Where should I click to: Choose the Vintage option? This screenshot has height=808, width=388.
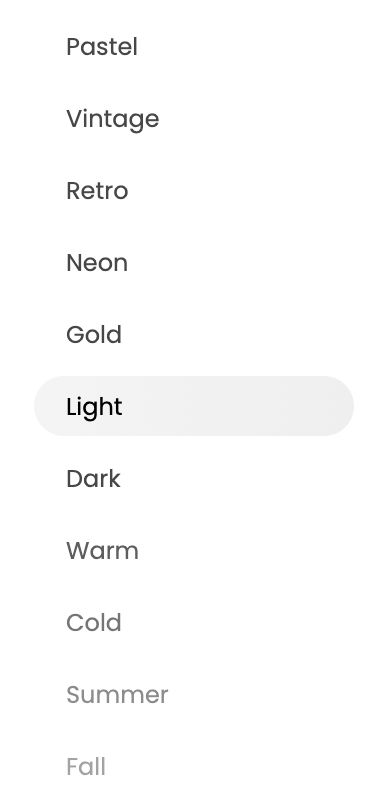[194, 119]
